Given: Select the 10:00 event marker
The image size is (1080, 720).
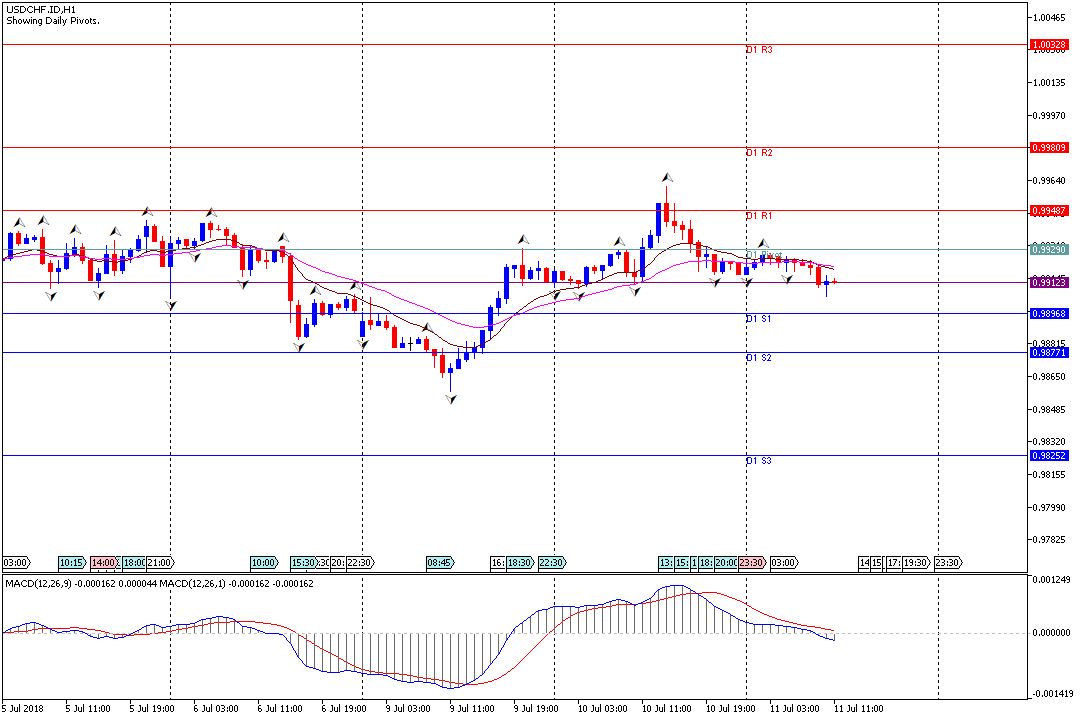Looking at the screenshot, I should 264,563.
